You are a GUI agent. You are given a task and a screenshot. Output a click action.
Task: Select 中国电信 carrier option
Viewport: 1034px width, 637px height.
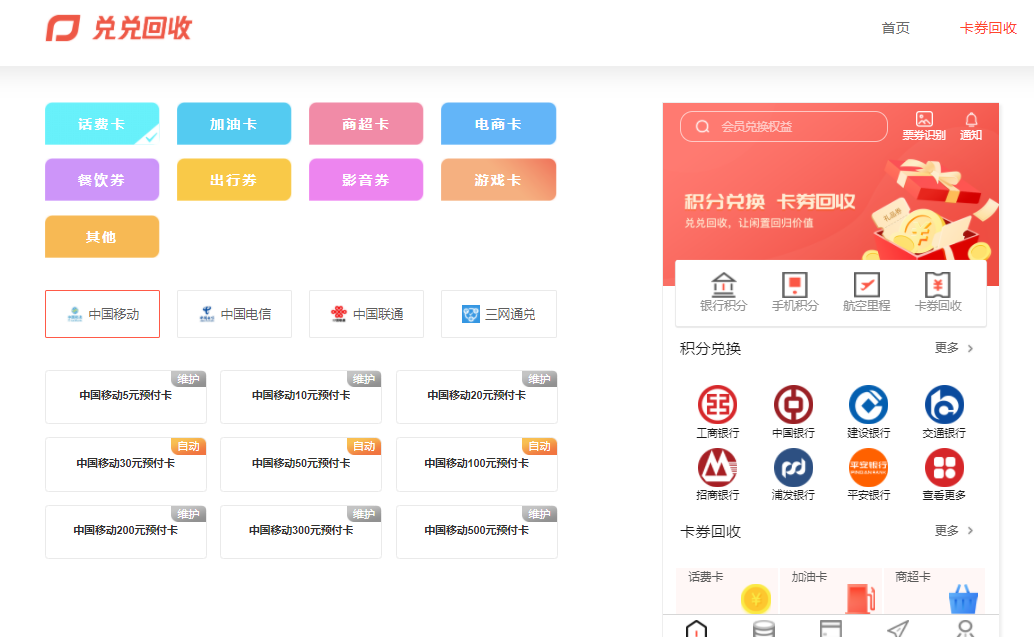(x=234, y=314)
